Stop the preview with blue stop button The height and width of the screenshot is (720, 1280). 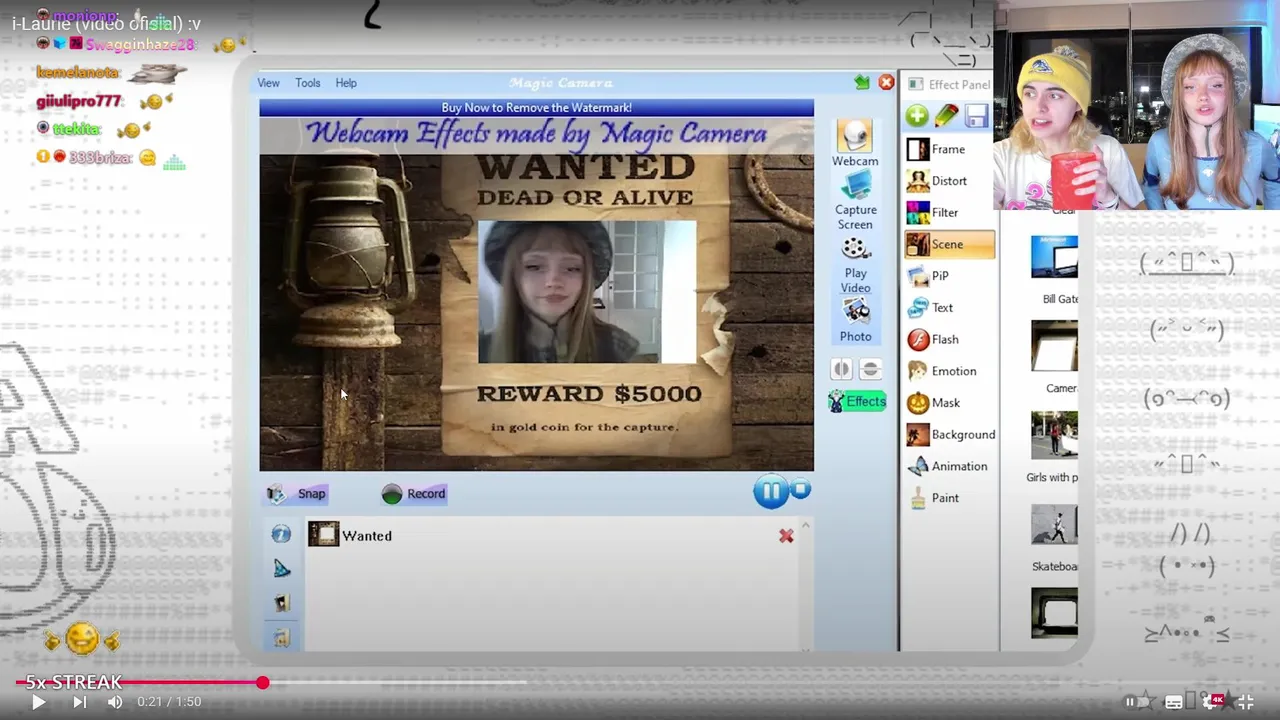tap(800, 490)
